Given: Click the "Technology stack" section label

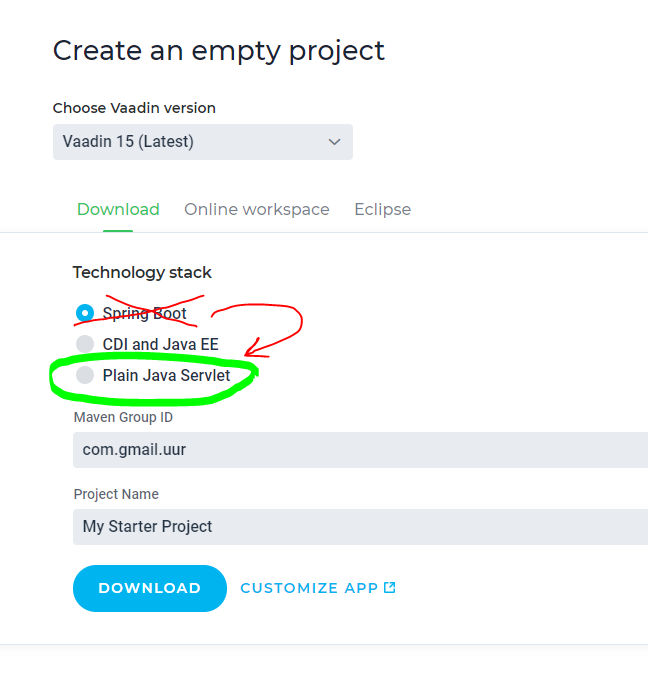Looking at the screenshot, I should point(142,272).
